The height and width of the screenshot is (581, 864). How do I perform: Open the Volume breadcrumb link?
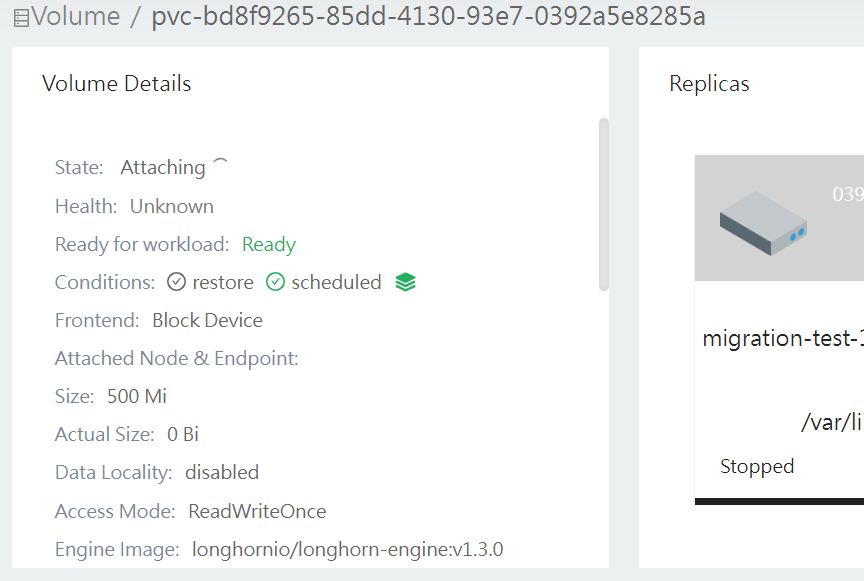[75, 17]
